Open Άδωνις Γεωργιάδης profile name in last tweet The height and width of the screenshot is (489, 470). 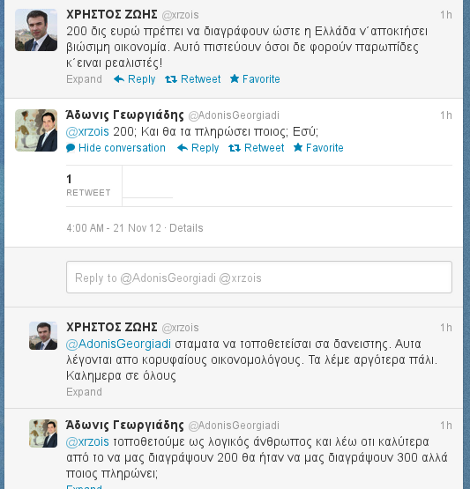coord(125,425)
